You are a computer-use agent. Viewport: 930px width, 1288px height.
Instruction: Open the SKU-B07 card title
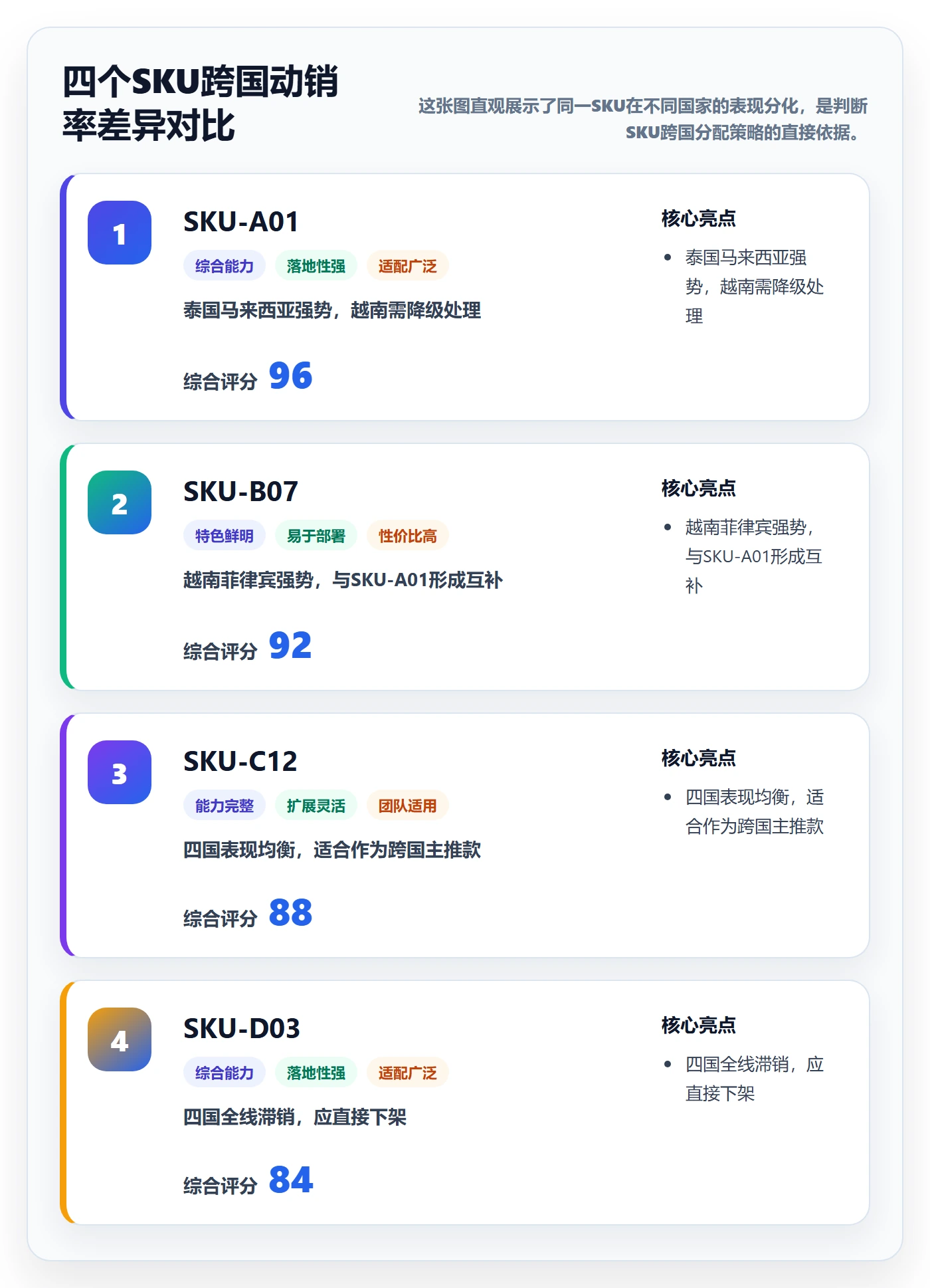click(x=241, y=492)
